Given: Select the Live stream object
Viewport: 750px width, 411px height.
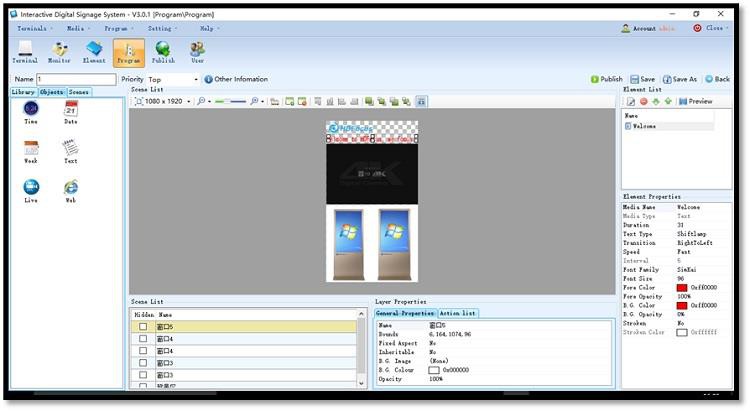Looking at the screenshot, I should coord(31,191).
